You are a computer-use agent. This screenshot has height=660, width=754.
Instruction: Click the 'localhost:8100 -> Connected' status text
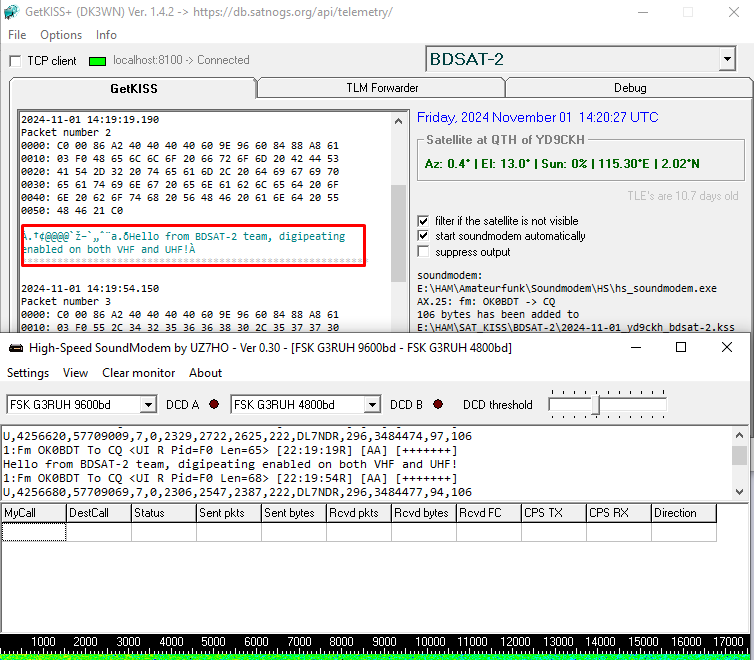(181, 60)
